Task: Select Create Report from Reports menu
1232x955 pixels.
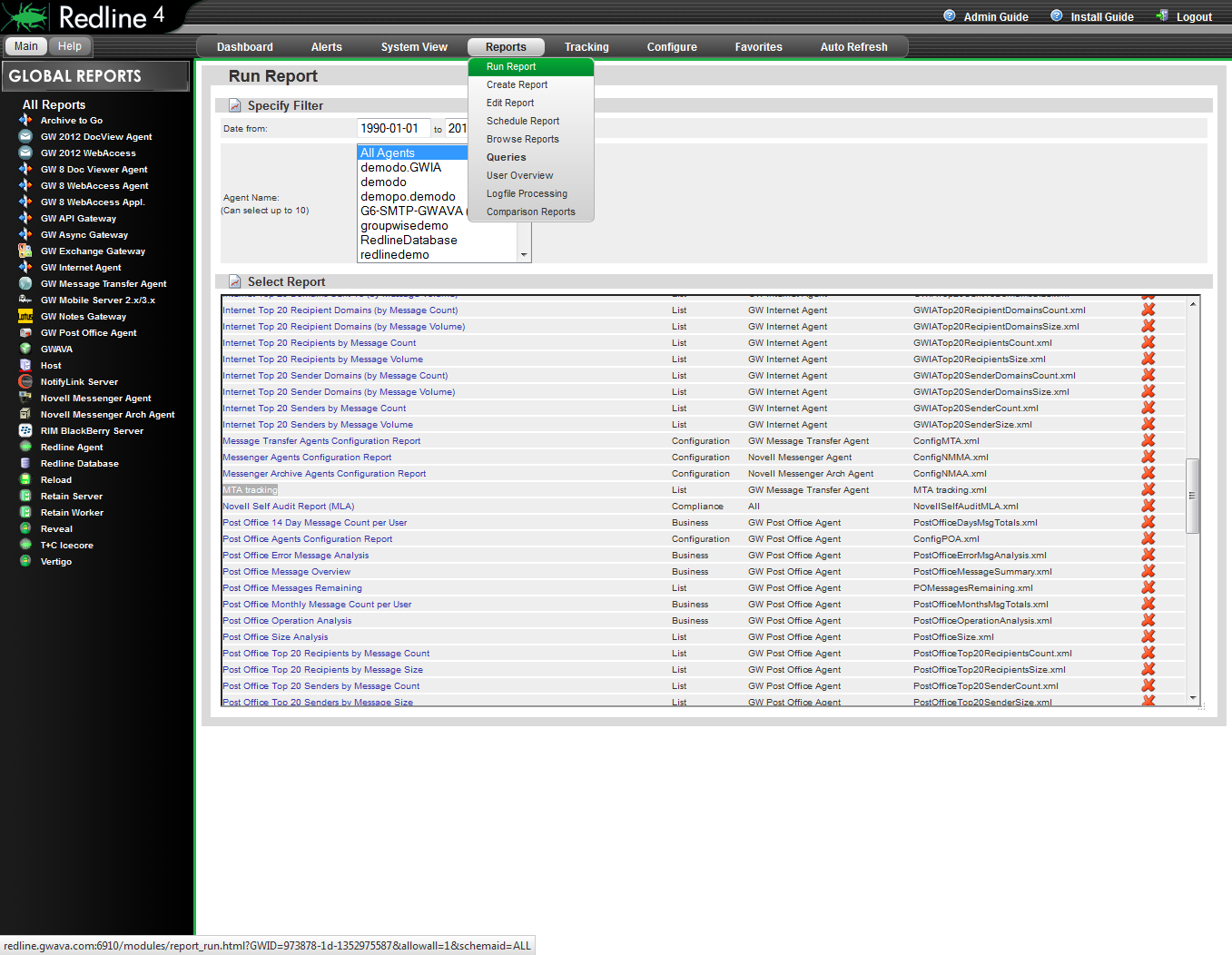Action: (517, 84)
